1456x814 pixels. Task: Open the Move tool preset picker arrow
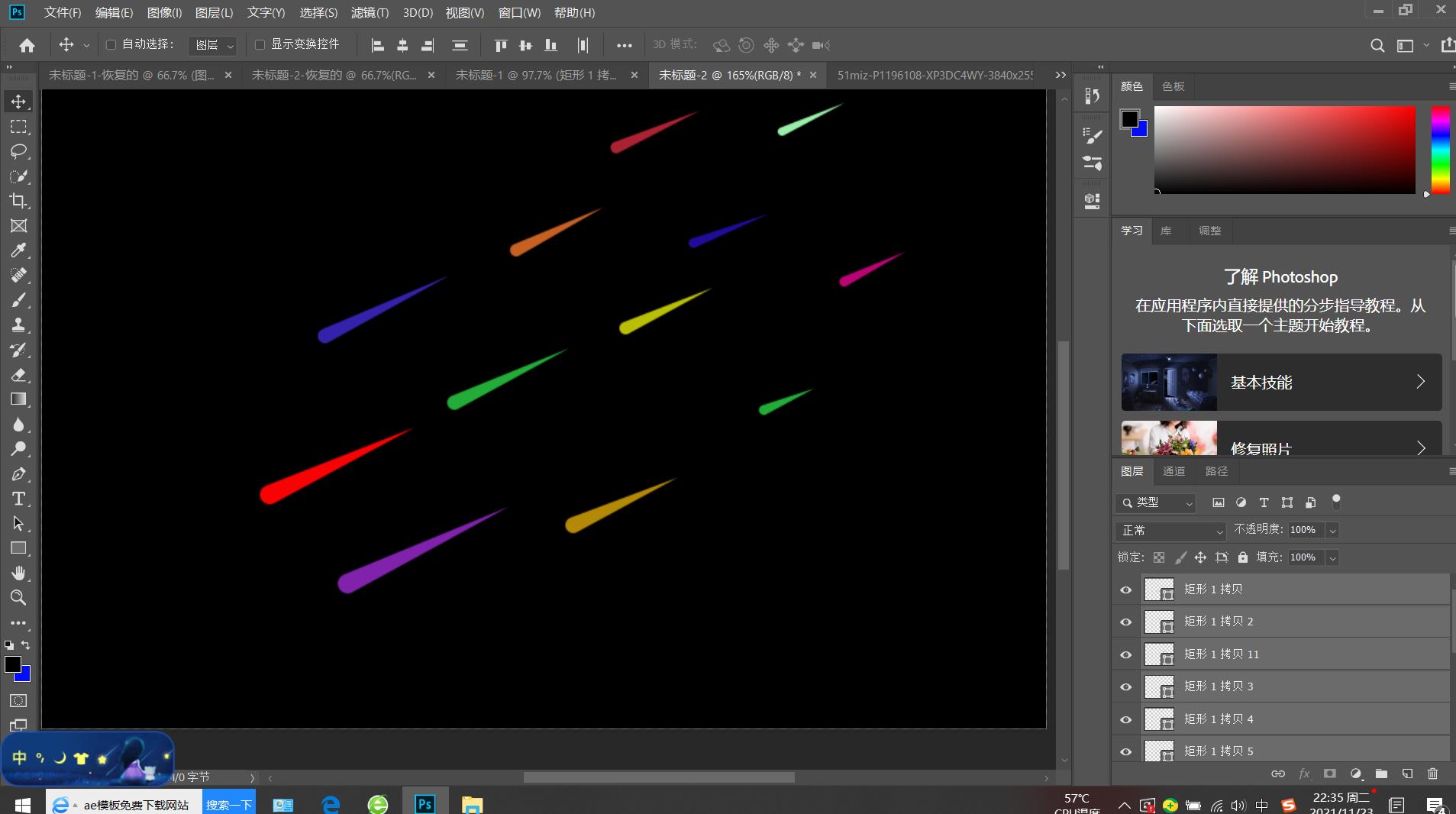86,46
